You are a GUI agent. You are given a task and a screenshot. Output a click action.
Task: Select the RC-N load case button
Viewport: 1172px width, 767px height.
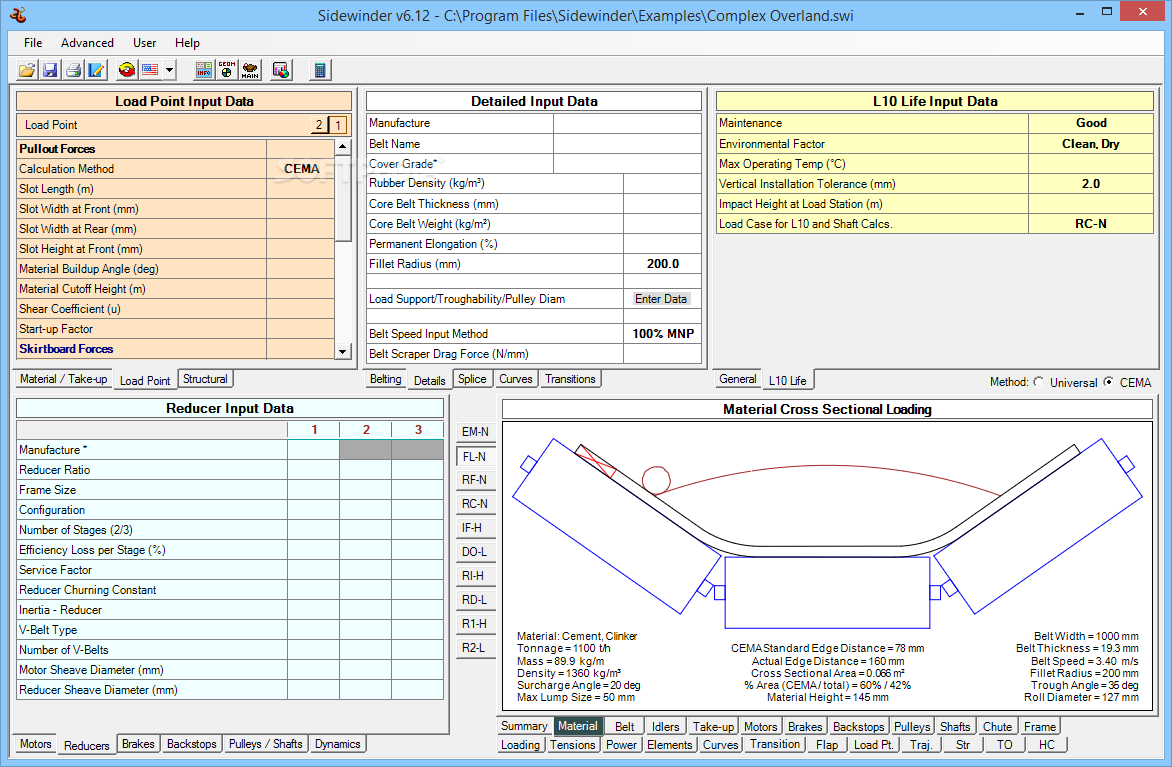[x=475, y=503]
